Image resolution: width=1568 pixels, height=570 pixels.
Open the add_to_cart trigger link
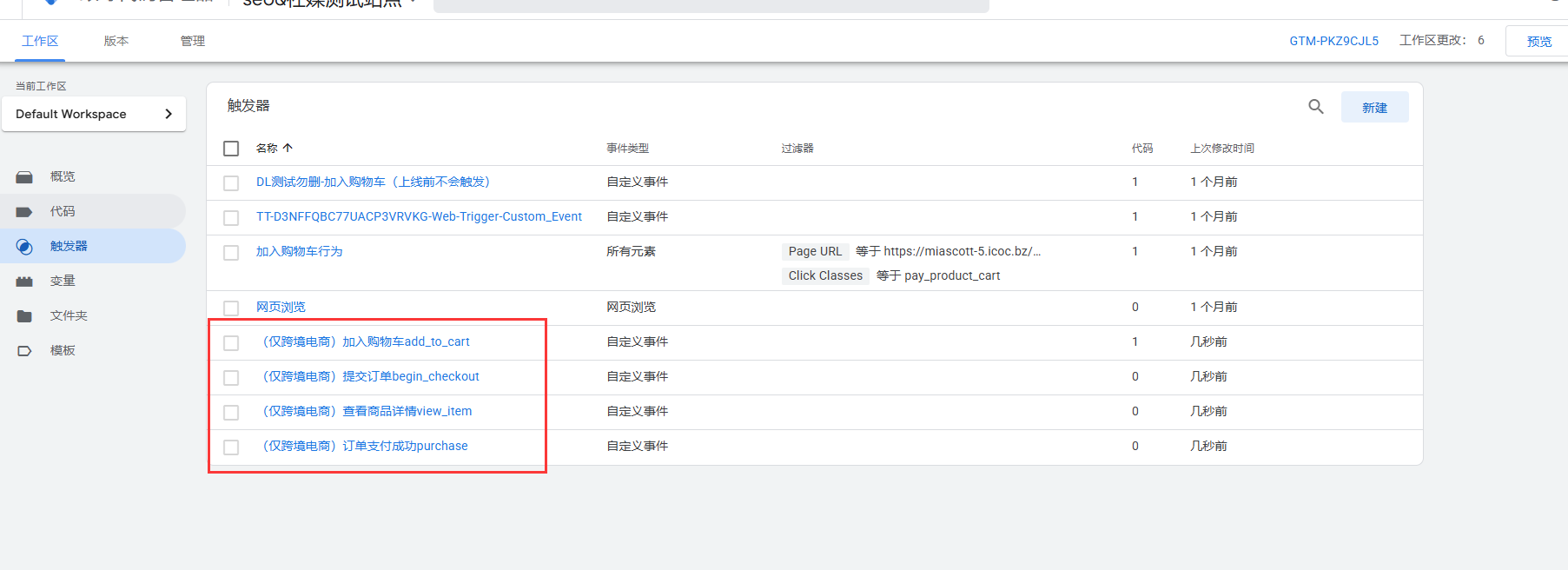[366, 341]
